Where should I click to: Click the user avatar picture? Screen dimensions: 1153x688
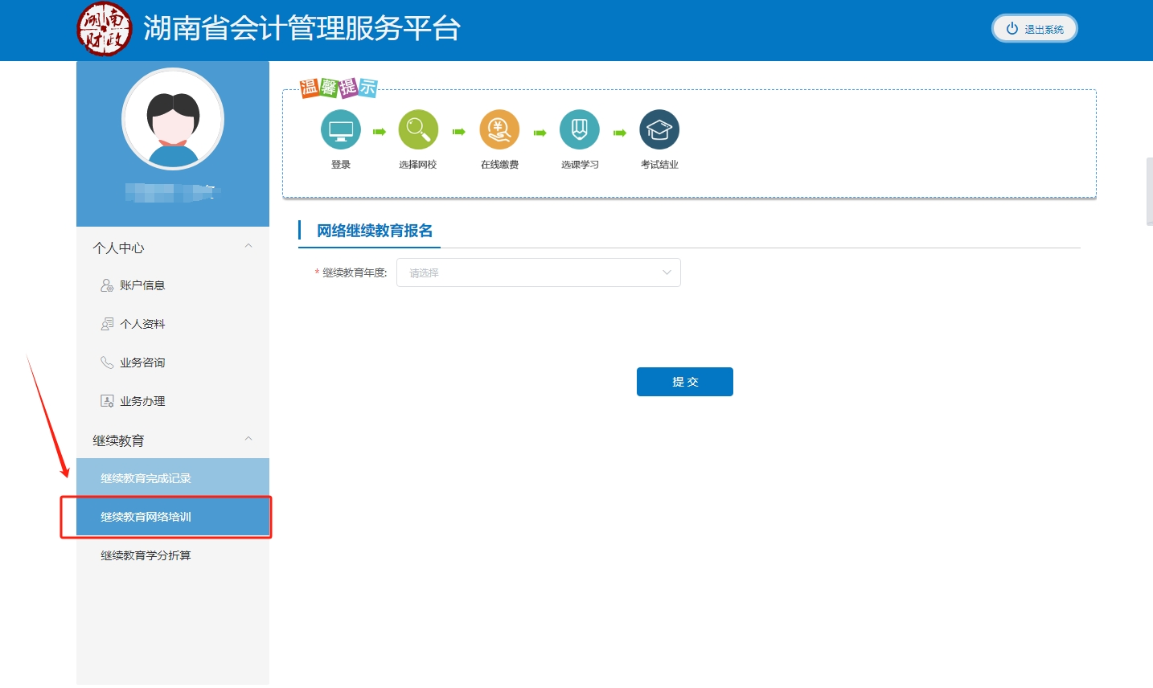(172, 118)
